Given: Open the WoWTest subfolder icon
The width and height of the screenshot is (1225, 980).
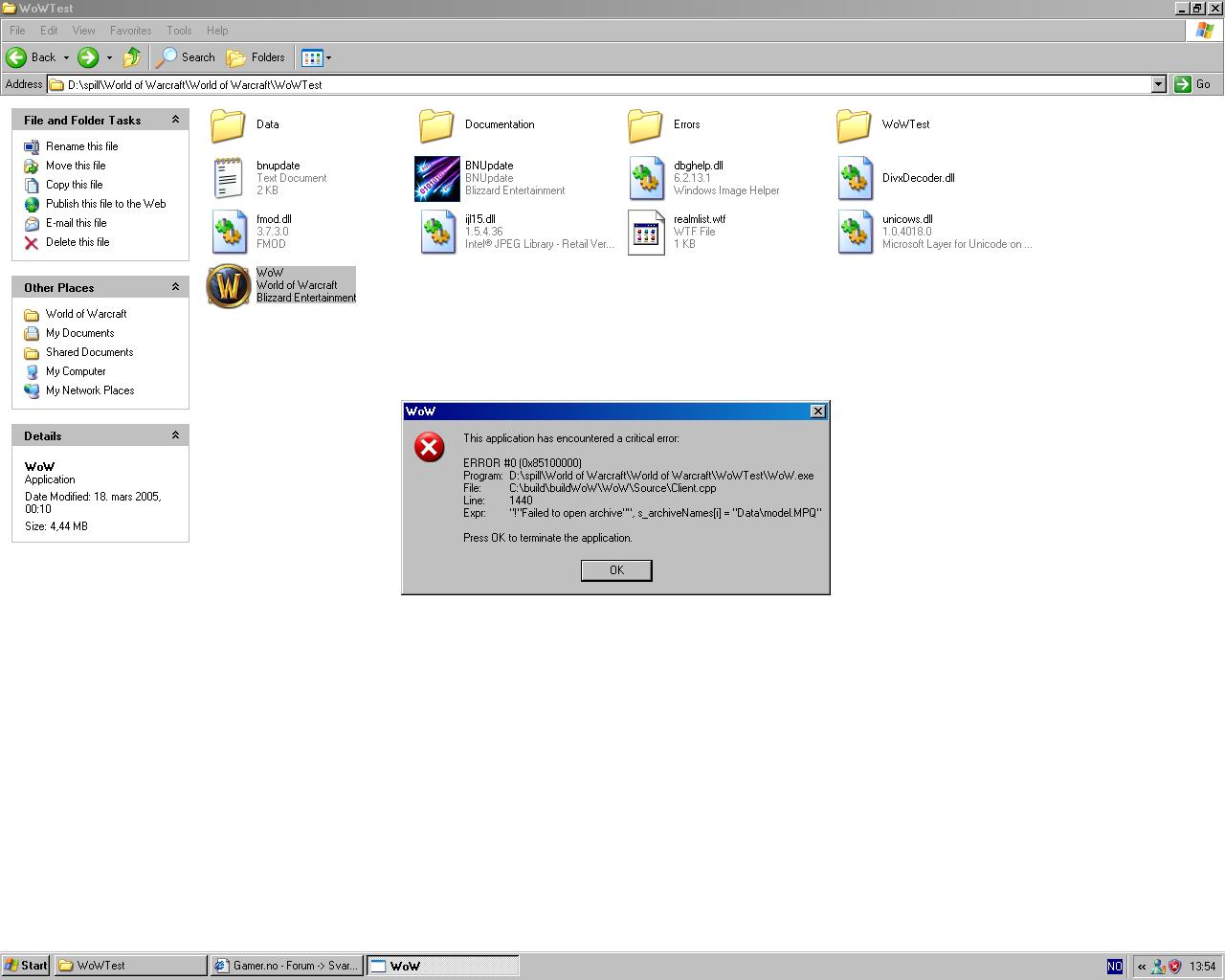Looking at the screenshot, I should 855,124.
